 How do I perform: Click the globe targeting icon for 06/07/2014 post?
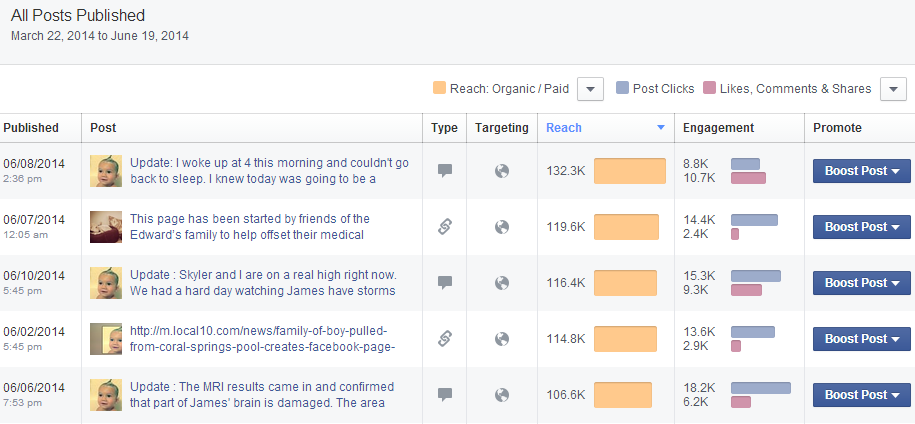click(x=502, y=227)
